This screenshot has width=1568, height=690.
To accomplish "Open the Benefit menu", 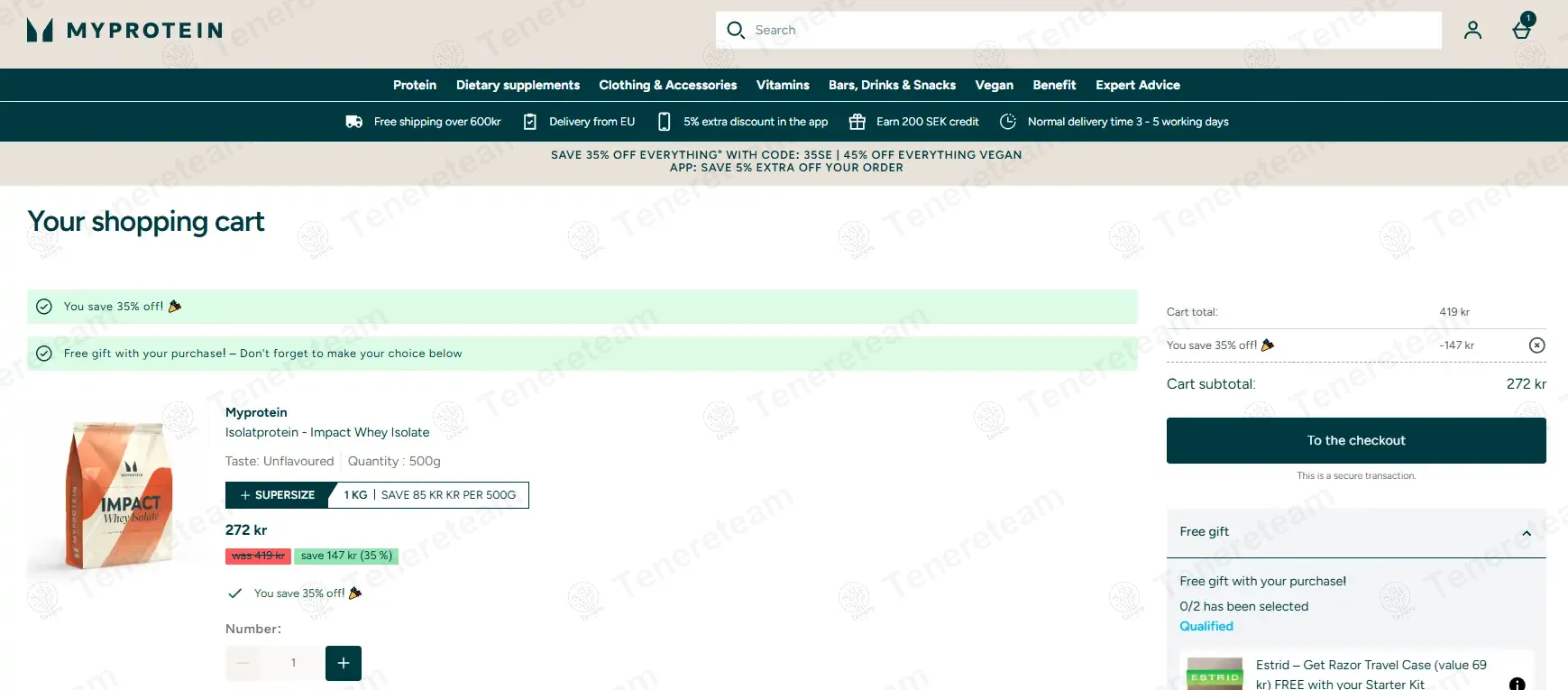I will [1054, 85].
